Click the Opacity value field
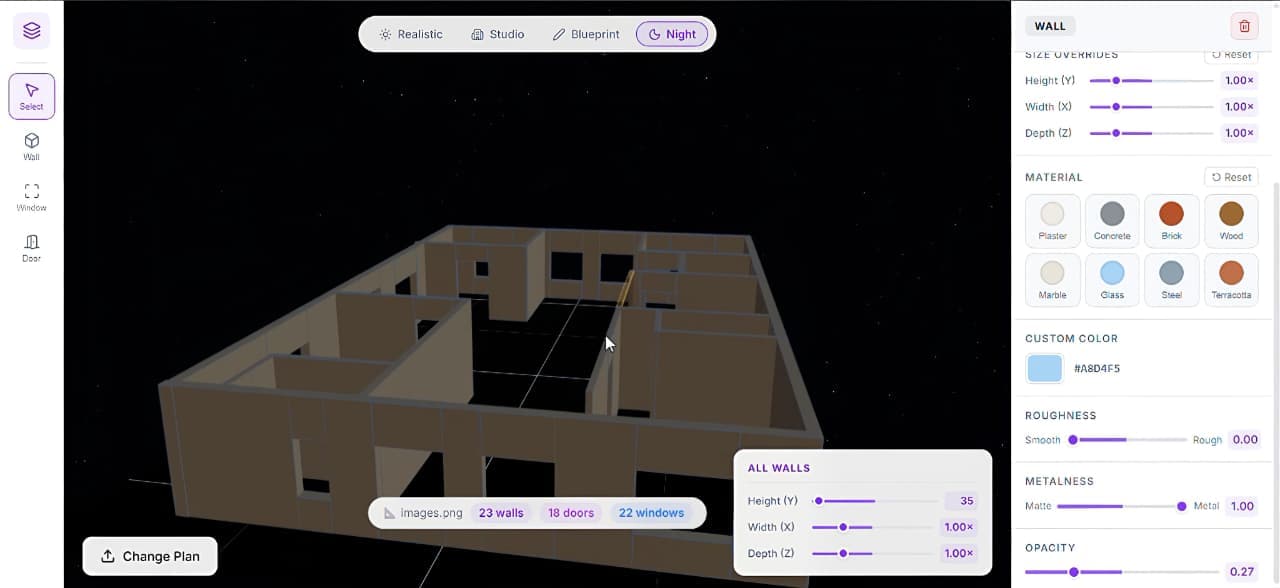The width and height of the screenshot is (1280, 588). coord(1241,572)
